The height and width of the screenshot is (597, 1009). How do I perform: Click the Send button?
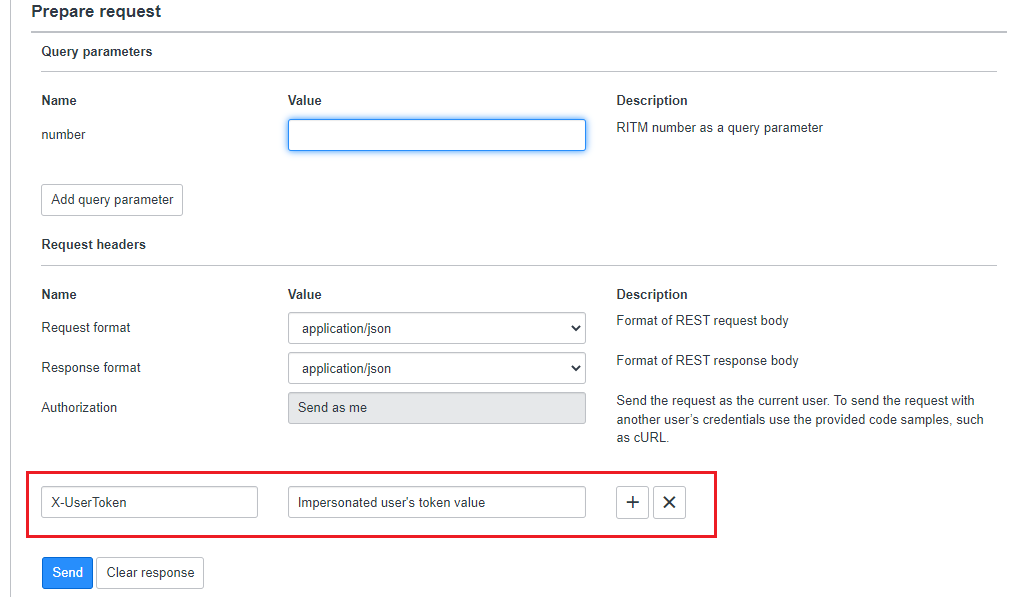click(68, 573)
